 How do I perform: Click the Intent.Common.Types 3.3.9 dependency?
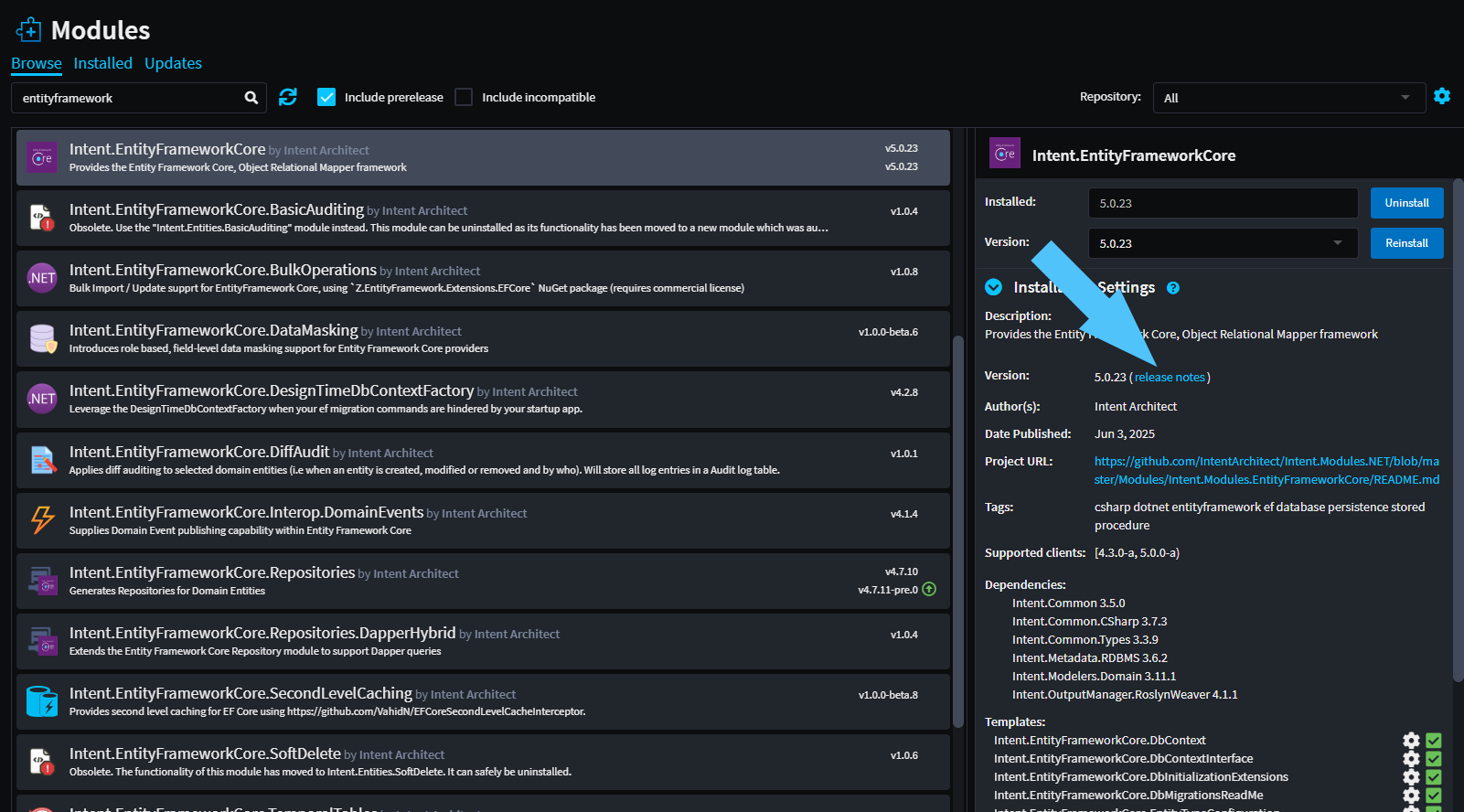coord(1085,640)
